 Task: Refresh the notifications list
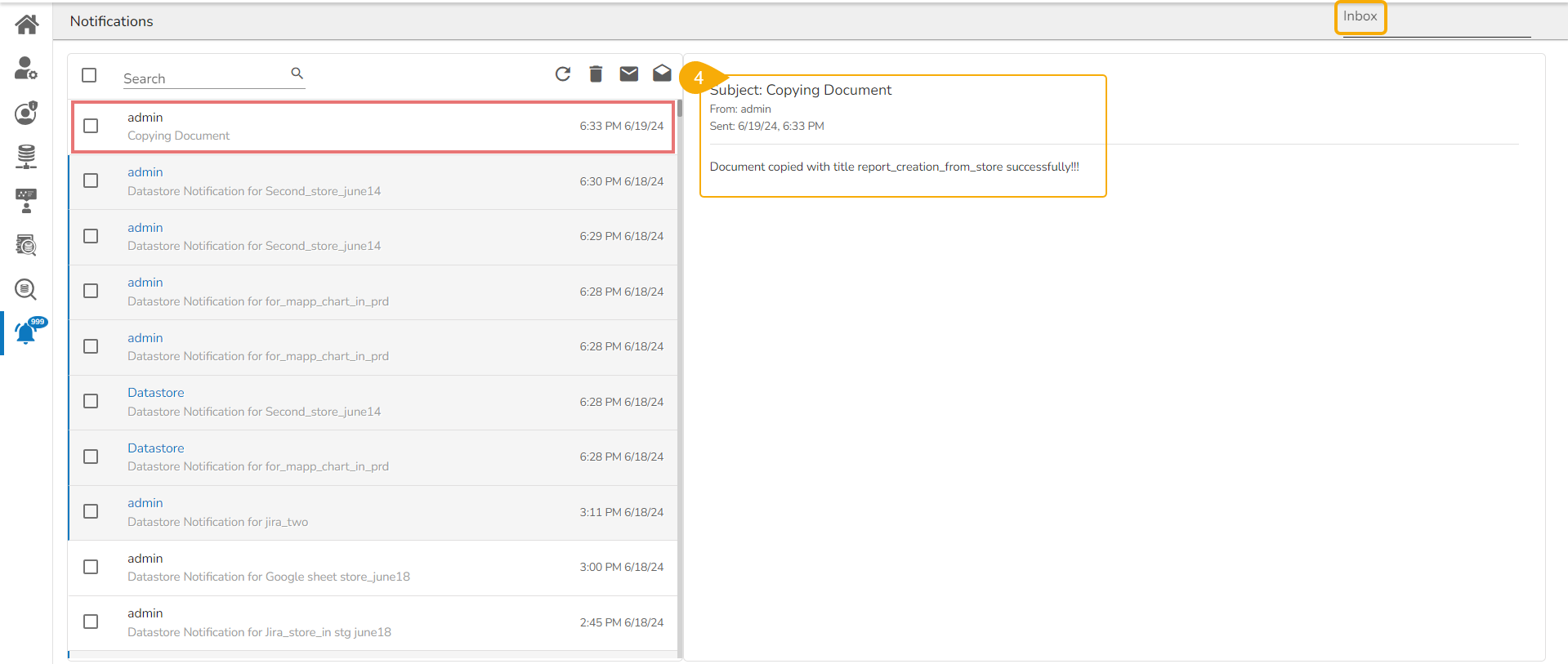[x=563, y=74]
